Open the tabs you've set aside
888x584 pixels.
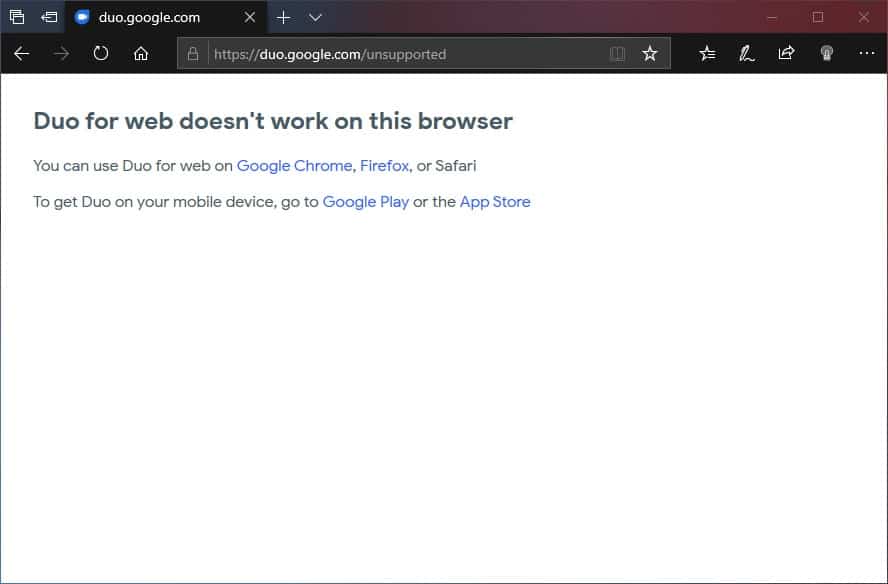tap(17, 17)
